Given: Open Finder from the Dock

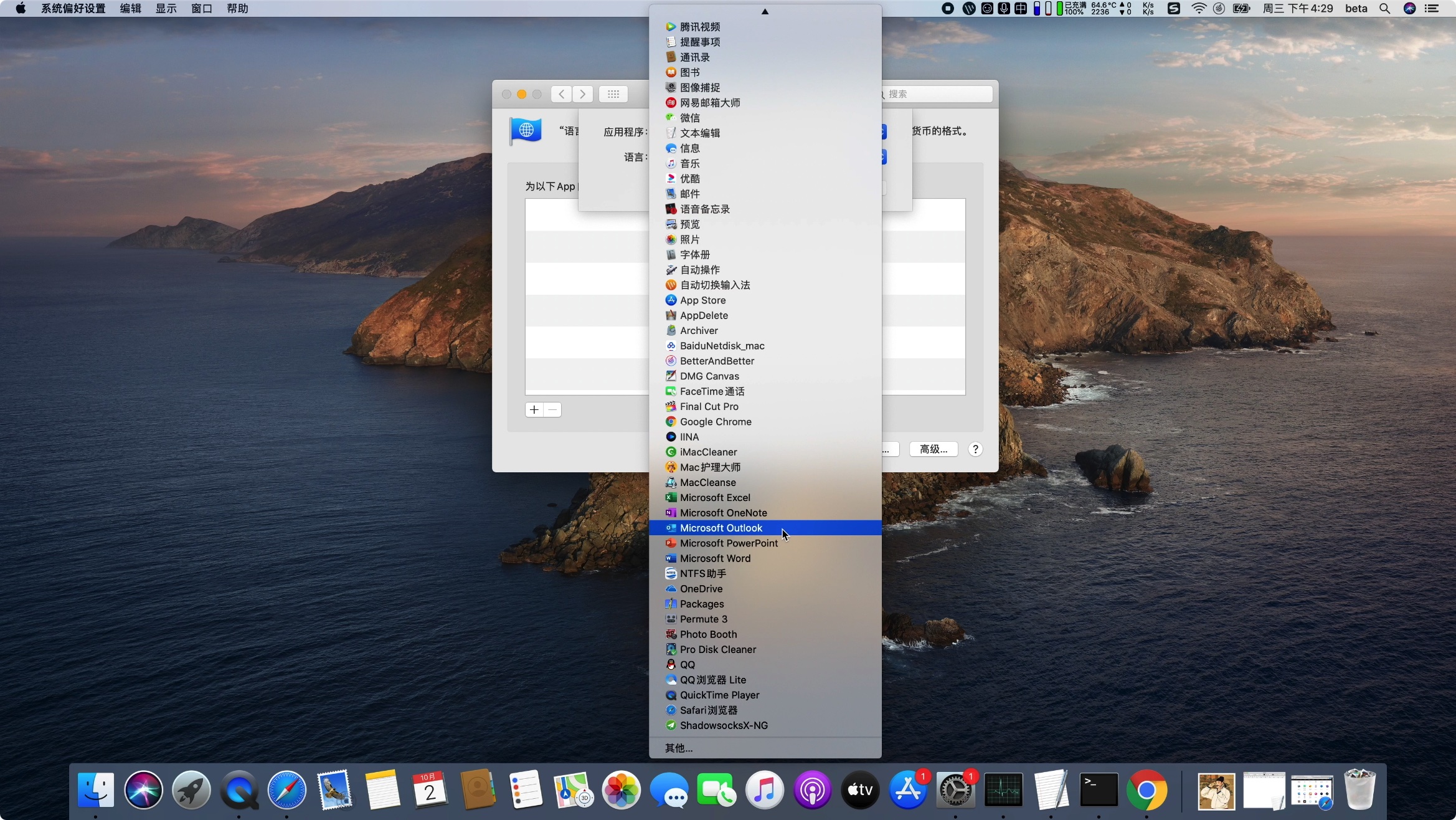Looking at the screenshot, I should click(96, 790).
